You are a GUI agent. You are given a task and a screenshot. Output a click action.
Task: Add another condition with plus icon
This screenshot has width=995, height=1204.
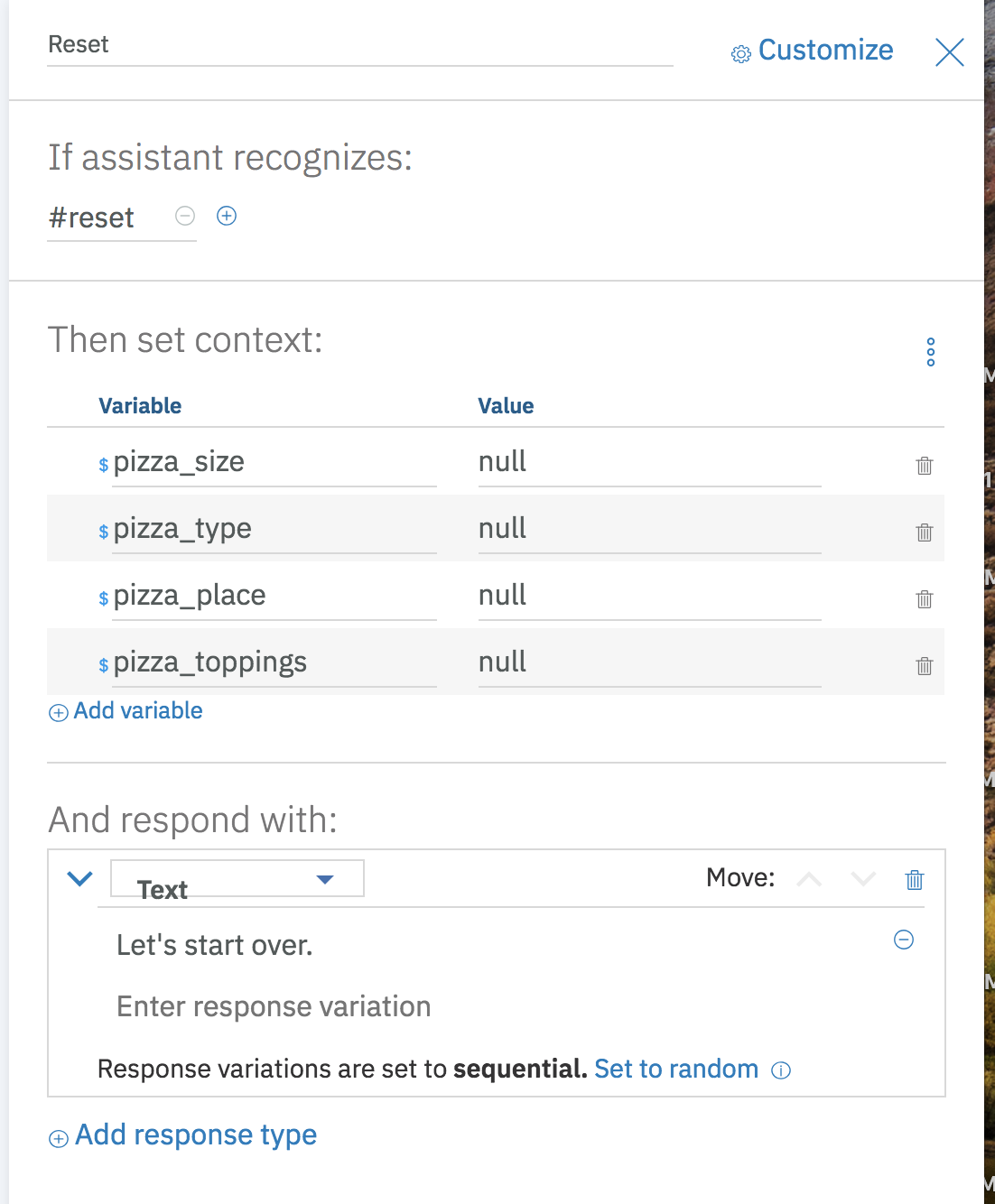(x=227, y=216)
